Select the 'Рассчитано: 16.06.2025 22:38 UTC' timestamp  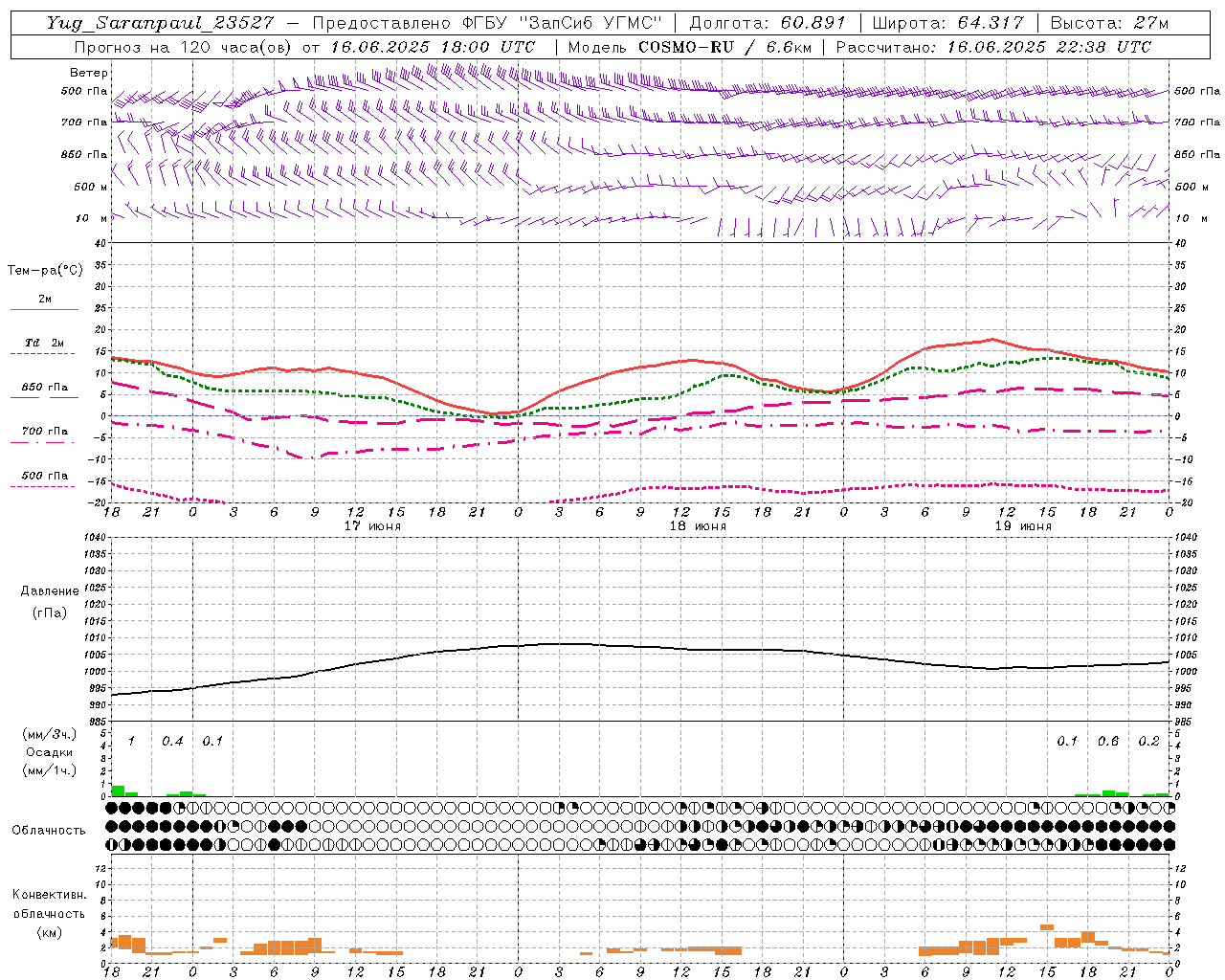pyautogui.click(x=993, y=47)
